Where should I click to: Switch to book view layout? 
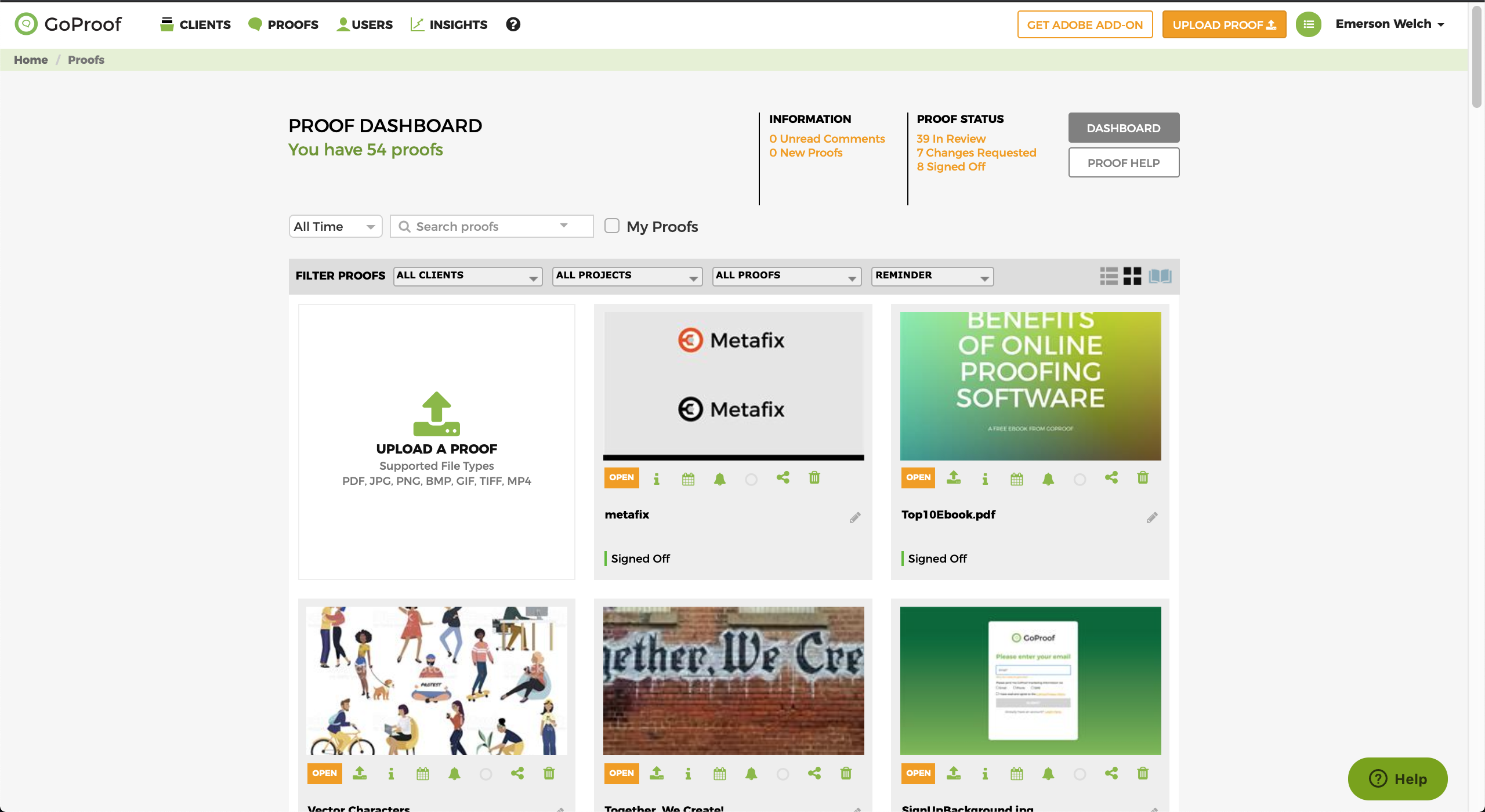[1160, 276]
